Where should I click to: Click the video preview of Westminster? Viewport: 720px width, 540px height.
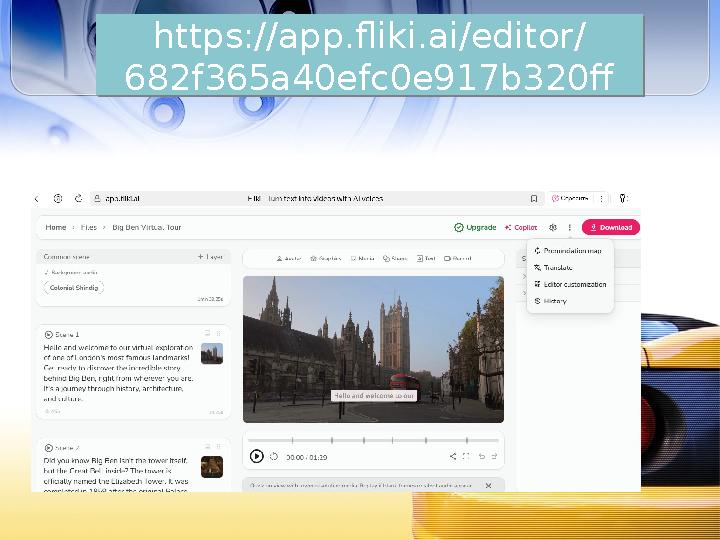tap(373, 349)
